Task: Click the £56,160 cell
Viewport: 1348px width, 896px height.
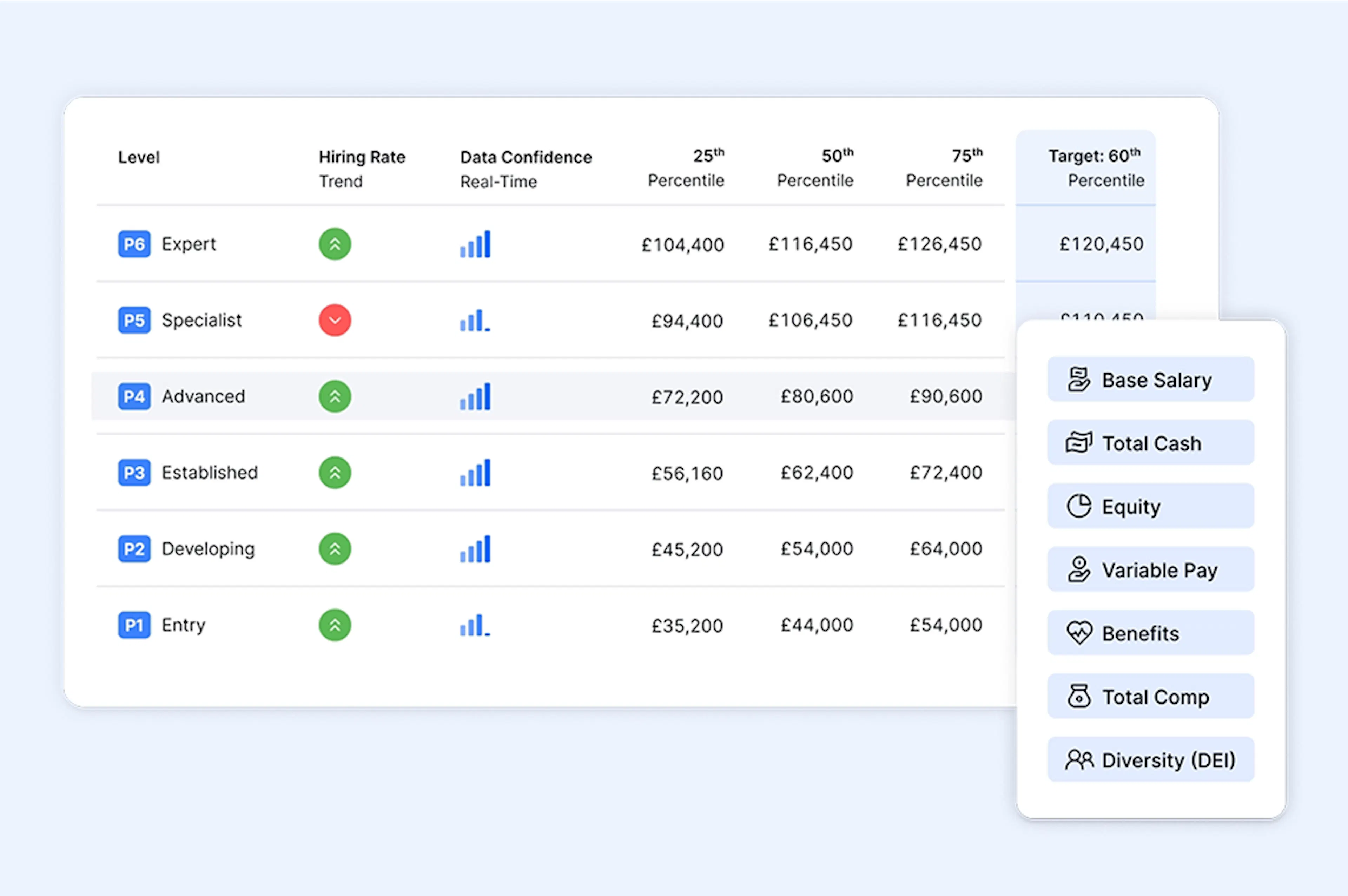Action: tap(688, 474)
